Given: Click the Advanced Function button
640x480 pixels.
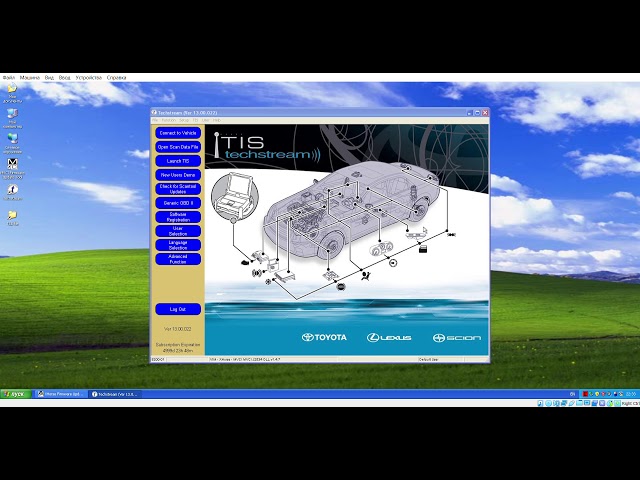Looking at the screenshot, I should tap(178, 259).
